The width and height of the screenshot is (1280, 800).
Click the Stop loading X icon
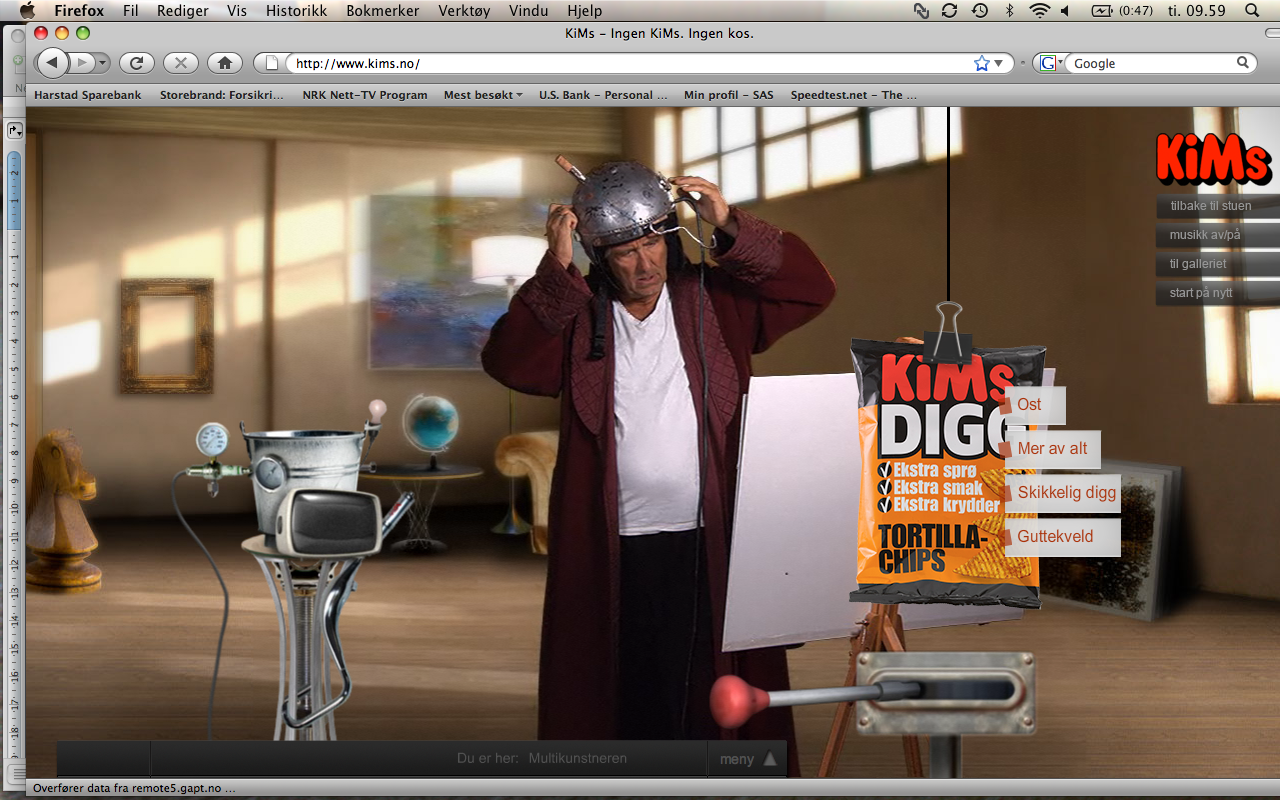click(180, 63)
